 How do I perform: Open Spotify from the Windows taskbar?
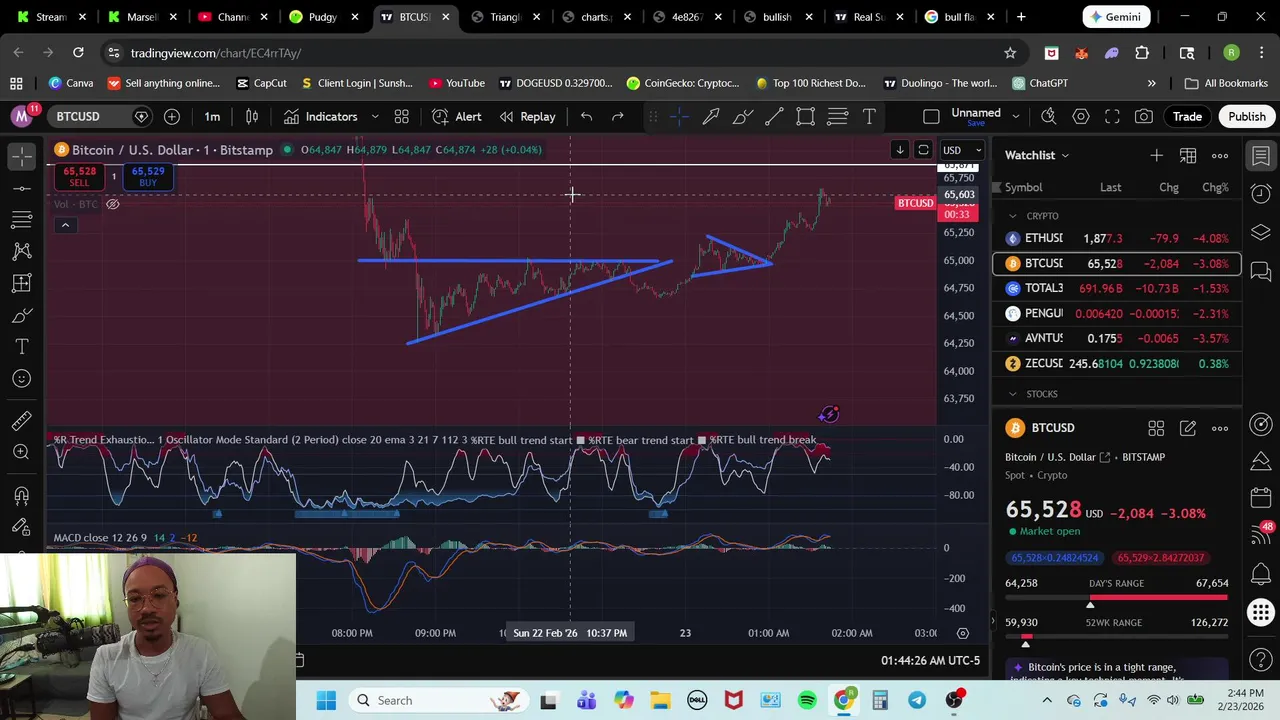coord(807,700)
